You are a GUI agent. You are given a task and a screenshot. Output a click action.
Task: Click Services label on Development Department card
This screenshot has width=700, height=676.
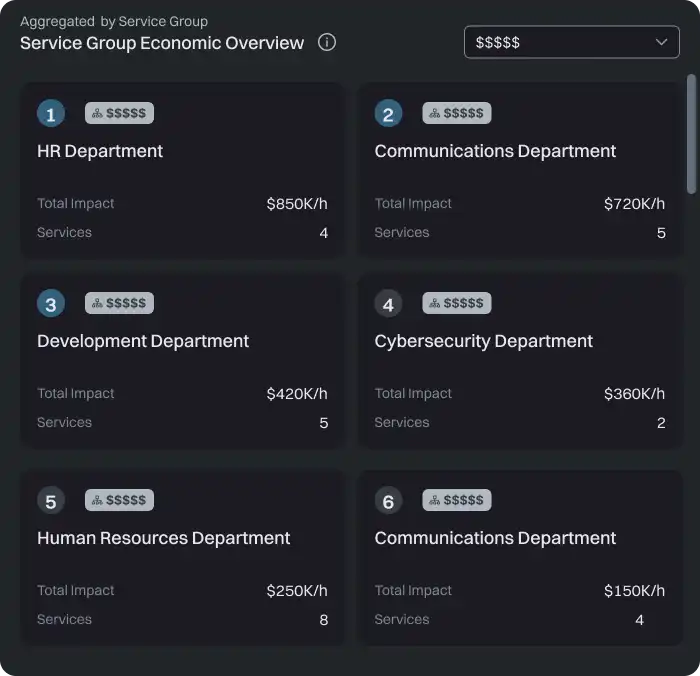pyautogui.click(x=64, y=422)
